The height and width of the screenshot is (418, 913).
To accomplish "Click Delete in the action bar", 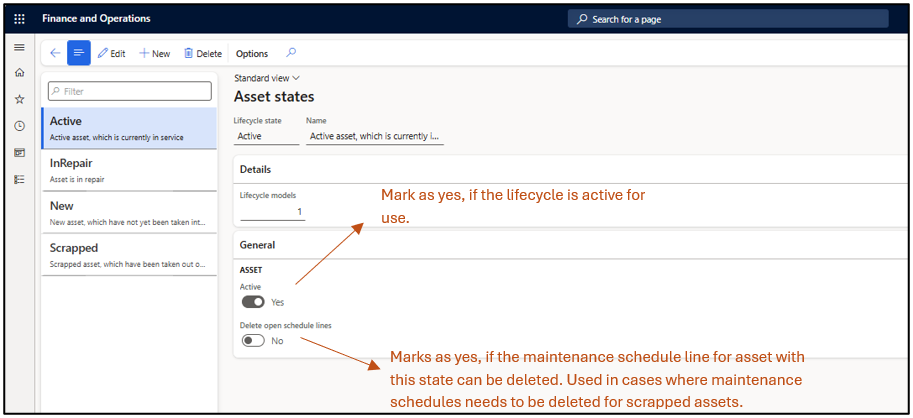I will point(203,54).
